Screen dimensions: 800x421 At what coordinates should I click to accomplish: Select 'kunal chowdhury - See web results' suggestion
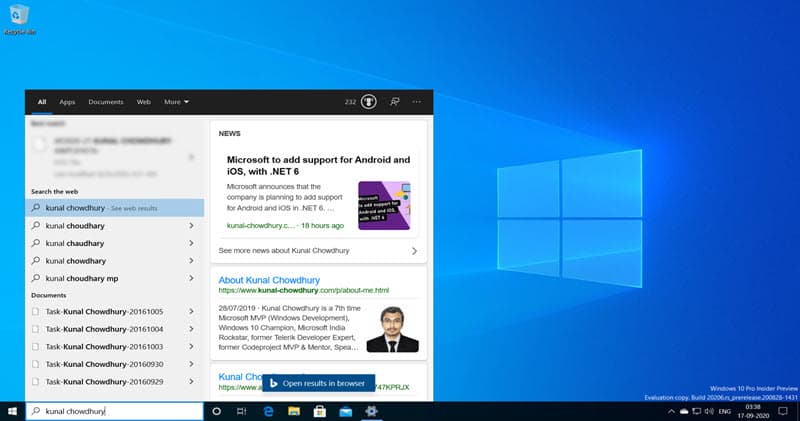point(115,208)
